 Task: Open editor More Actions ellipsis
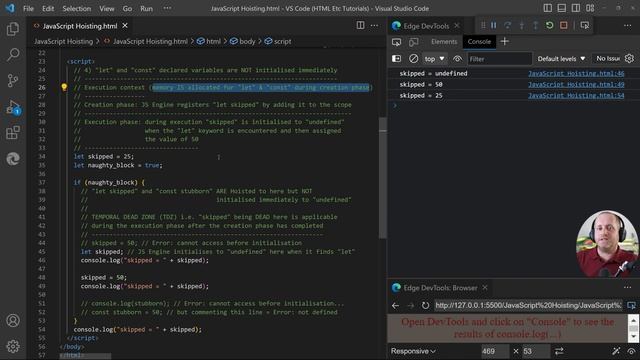pyautogui.click(x=374, y=25)
